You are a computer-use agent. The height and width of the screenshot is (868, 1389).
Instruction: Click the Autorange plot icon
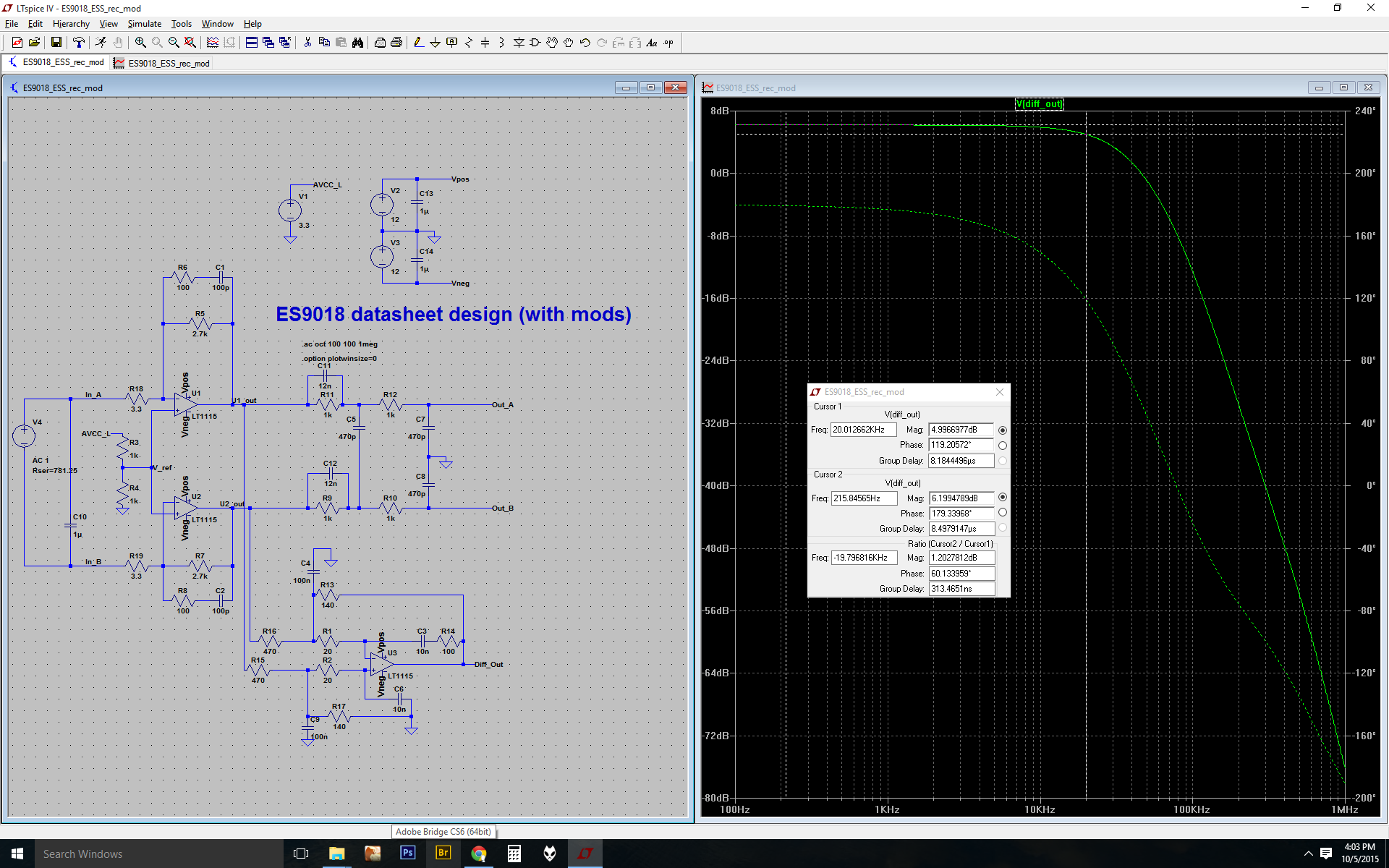coord(213,43)
